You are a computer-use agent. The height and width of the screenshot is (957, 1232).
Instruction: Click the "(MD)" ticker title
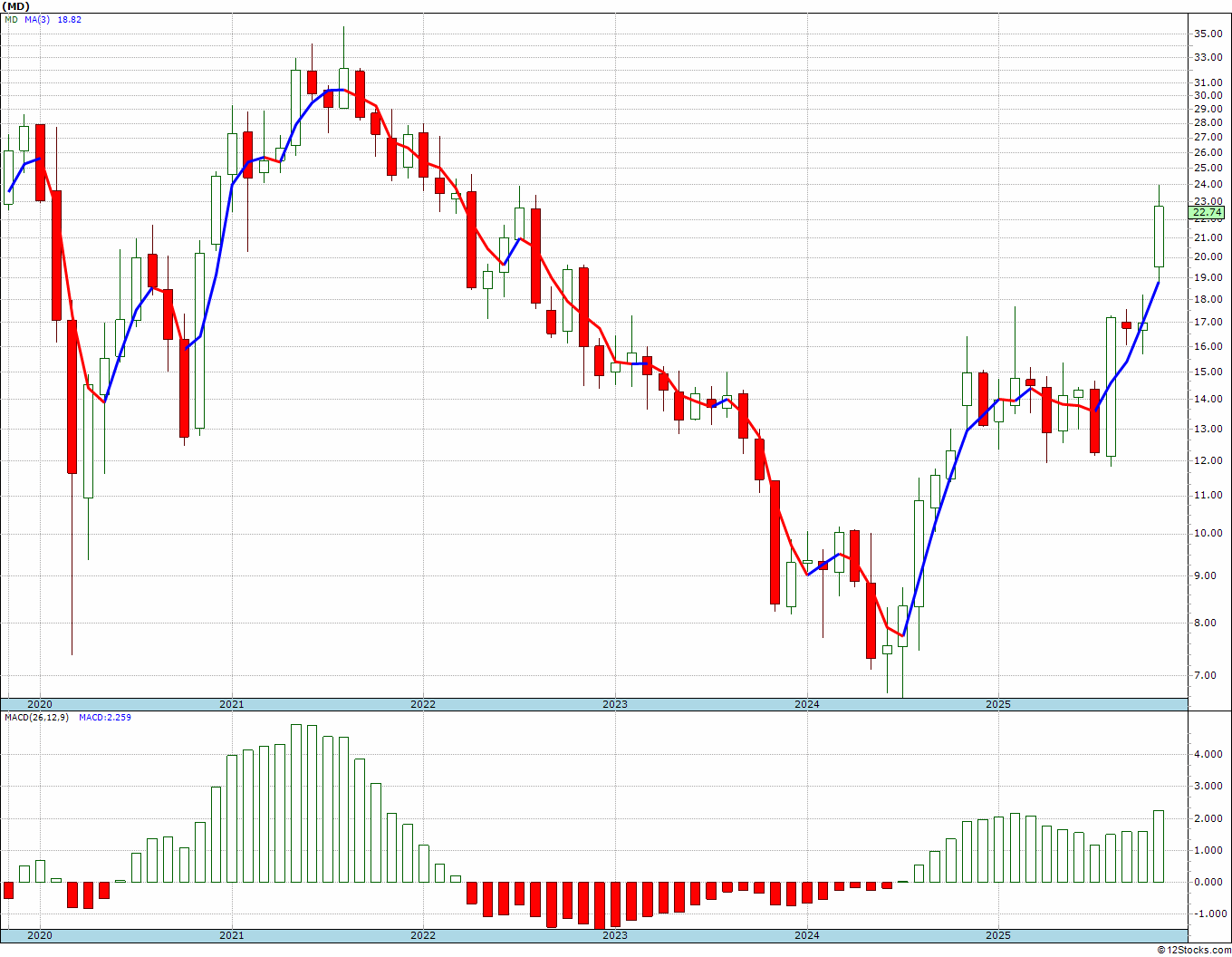point(15,6)
